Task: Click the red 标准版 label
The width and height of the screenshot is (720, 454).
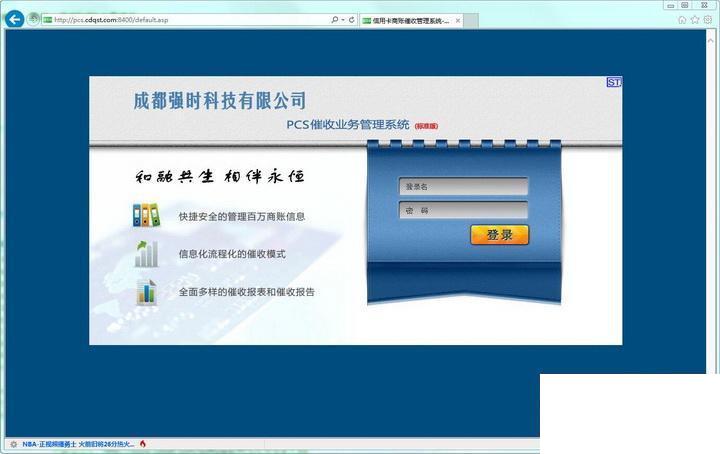Action: (x=427, y=126)
